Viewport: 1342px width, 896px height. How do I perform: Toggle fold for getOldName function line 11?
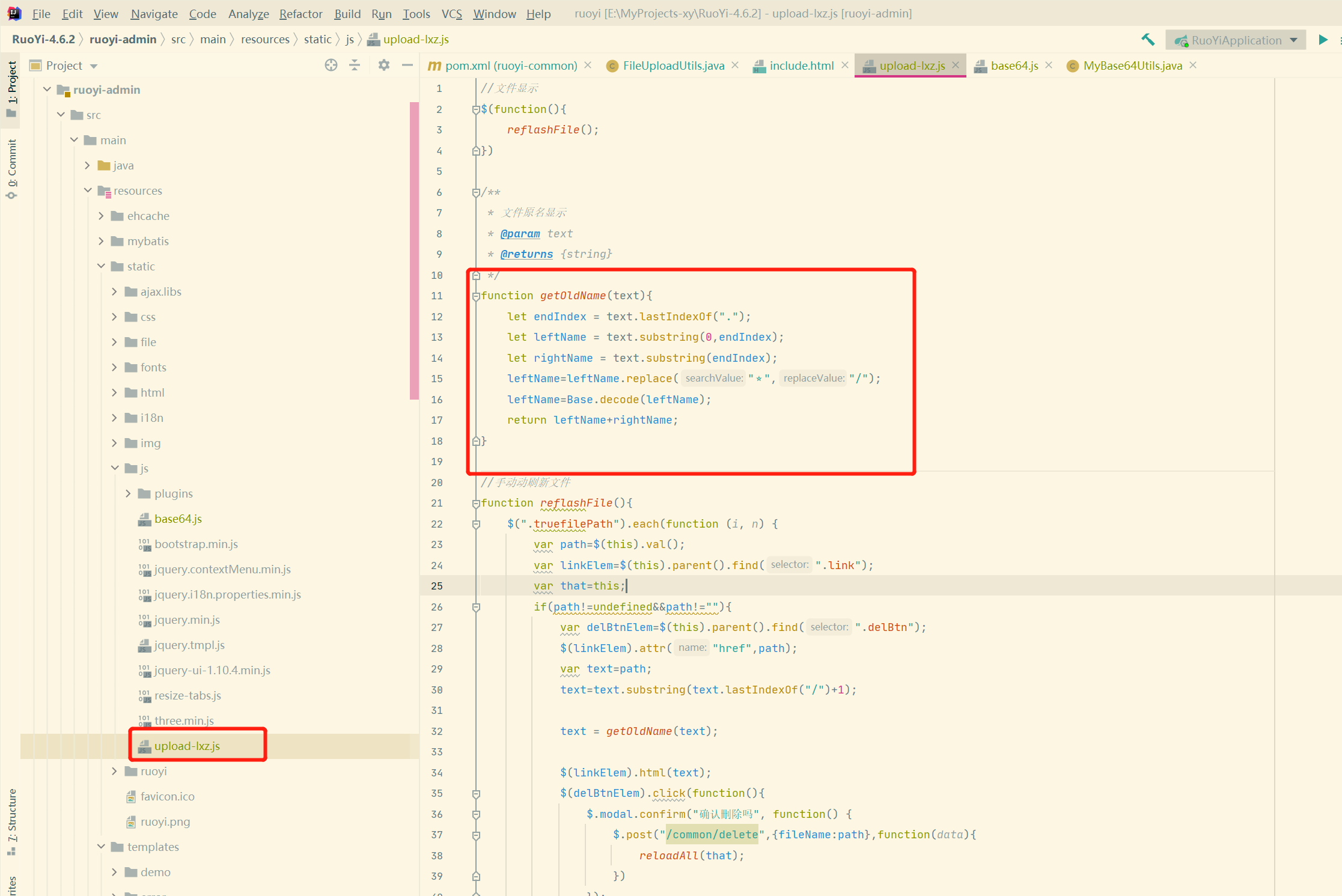coord(476,296)
